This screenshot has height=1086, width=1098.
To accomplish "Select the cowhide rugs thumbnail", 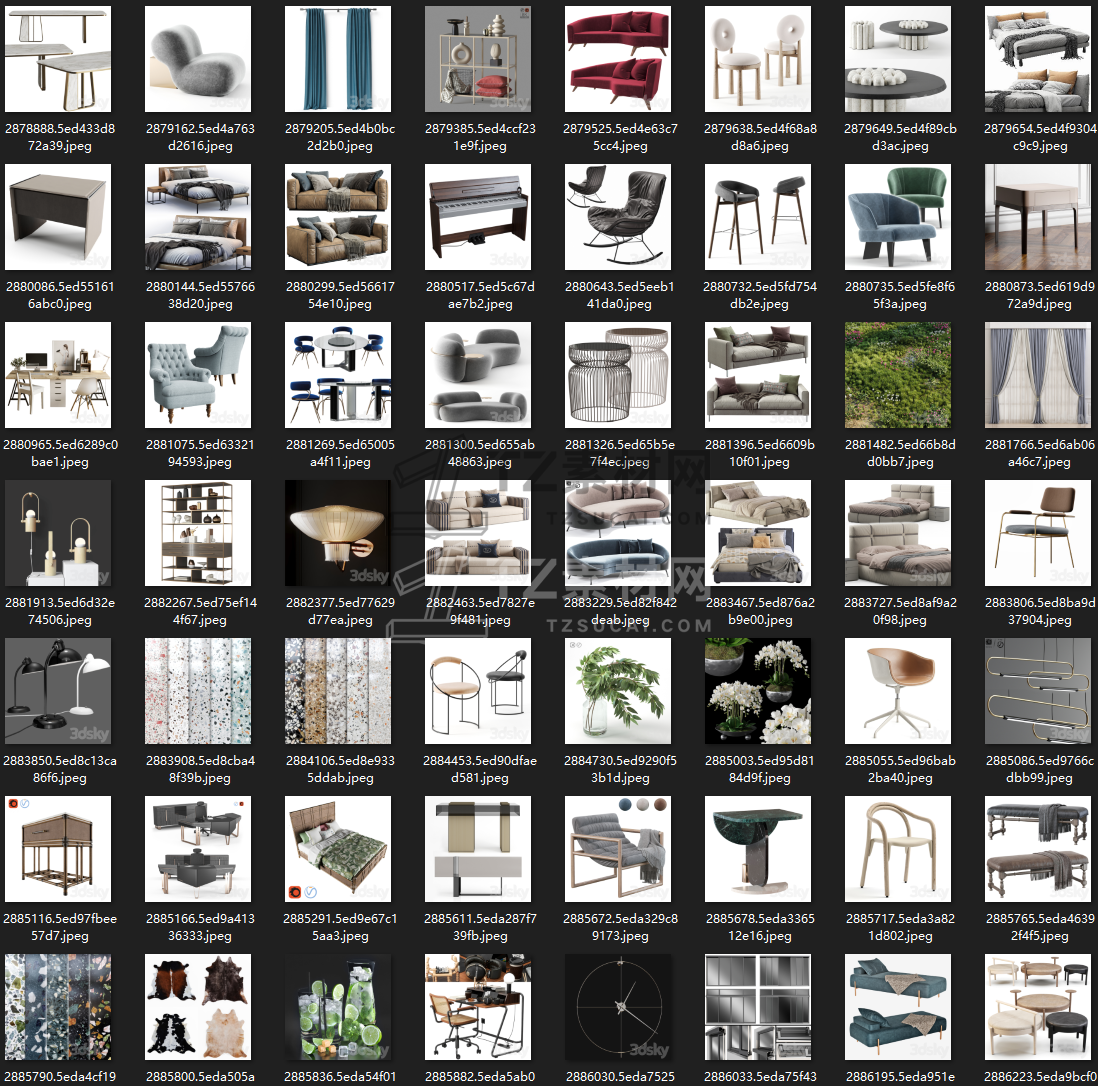I will pyautogui.click(x=198, y=1007).
